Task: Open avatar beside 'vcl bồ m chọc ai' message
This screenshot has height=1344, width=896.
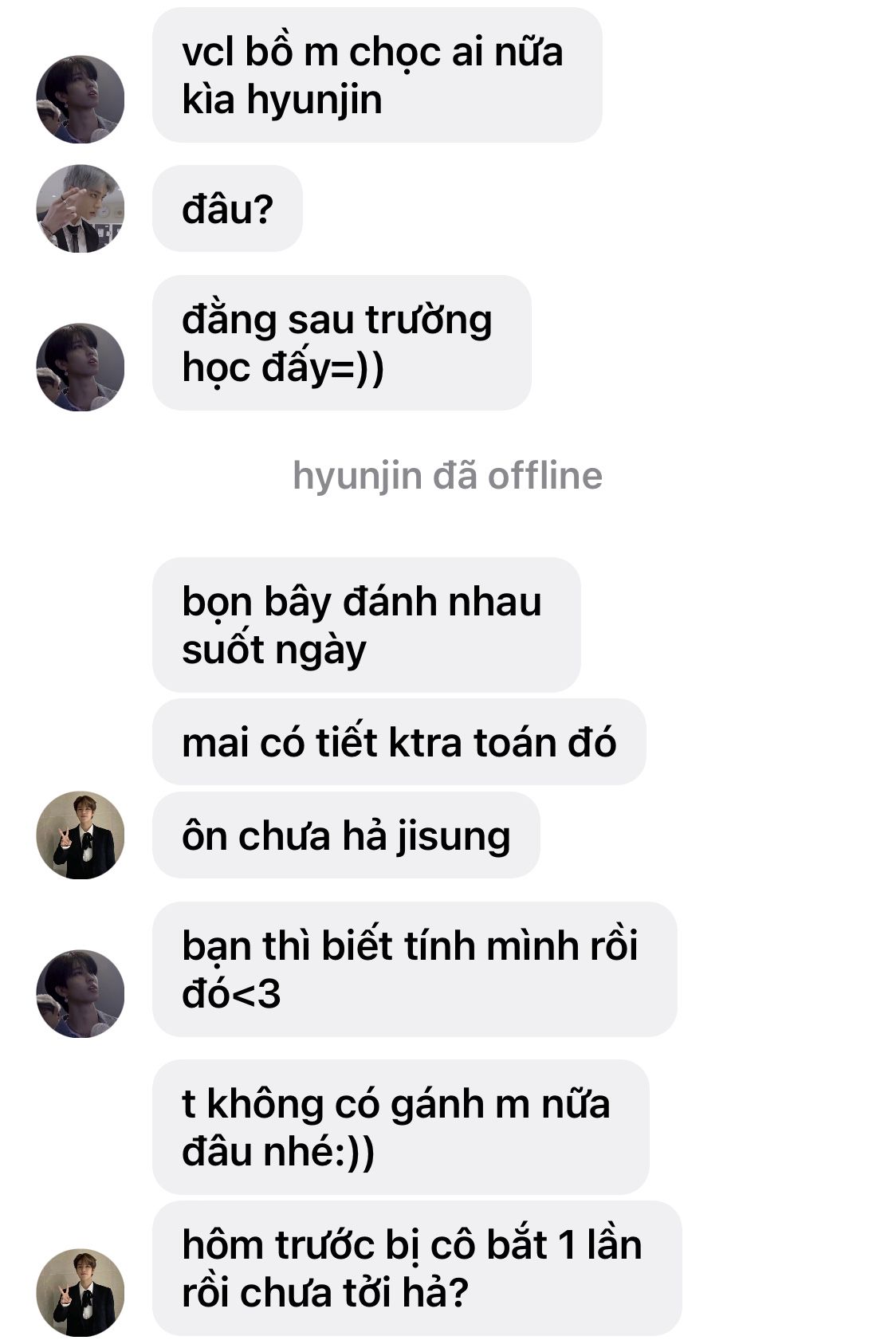Action: [81, 99]
